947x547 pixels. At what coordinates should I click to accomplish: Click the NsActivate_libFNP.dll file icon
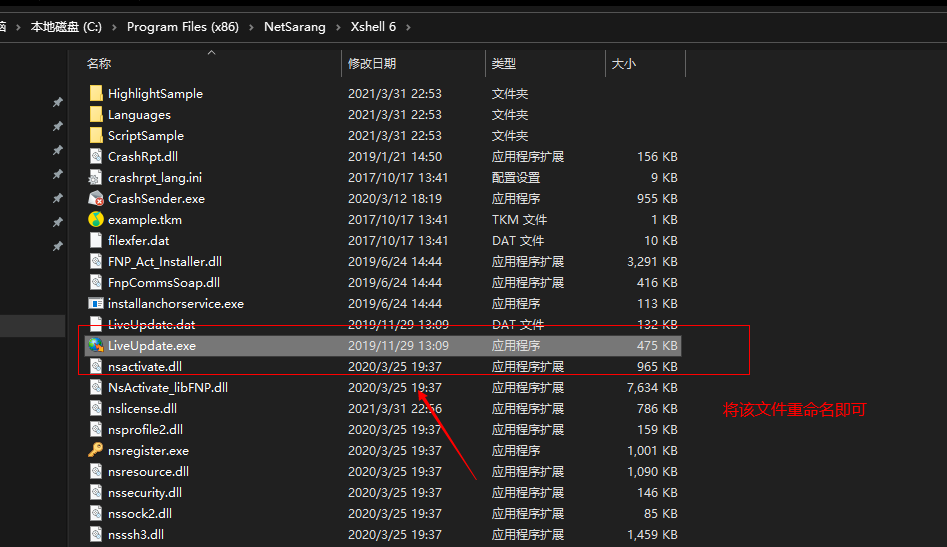pyautogui.click(x=95, y=387)
